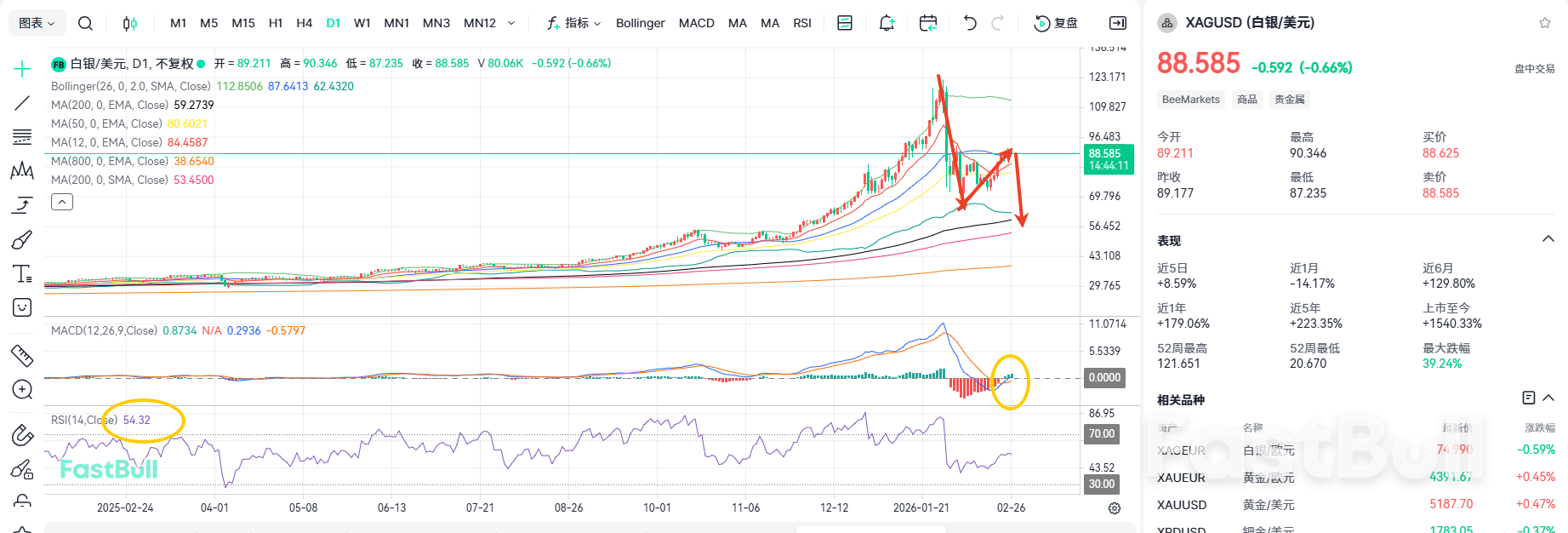Click the 复盘 replay button
Image resolution: width=1568 pixels, height=533 pixels.
1056,23
